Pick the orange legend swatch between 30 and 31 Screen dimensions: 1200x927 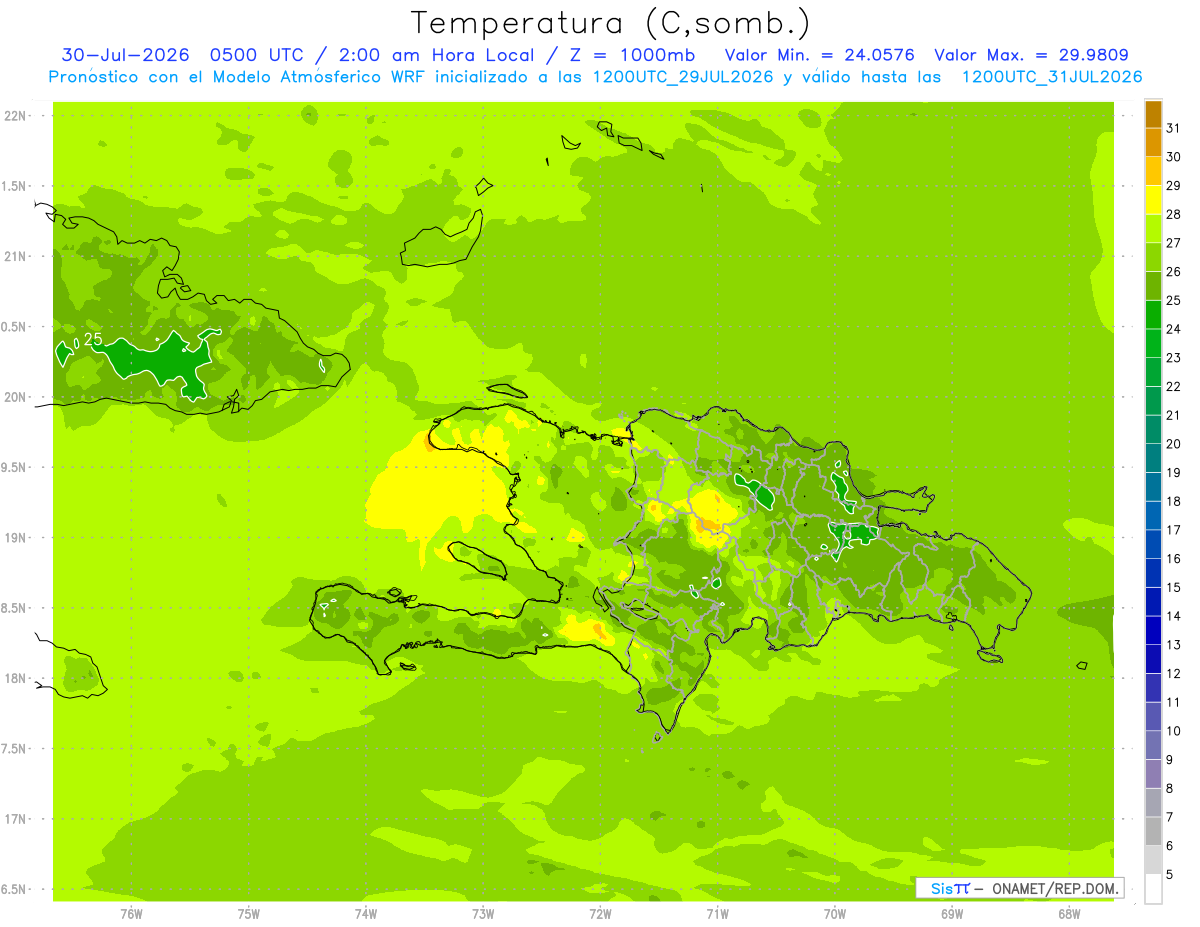pyautogui.click(x=1153, y=143)
